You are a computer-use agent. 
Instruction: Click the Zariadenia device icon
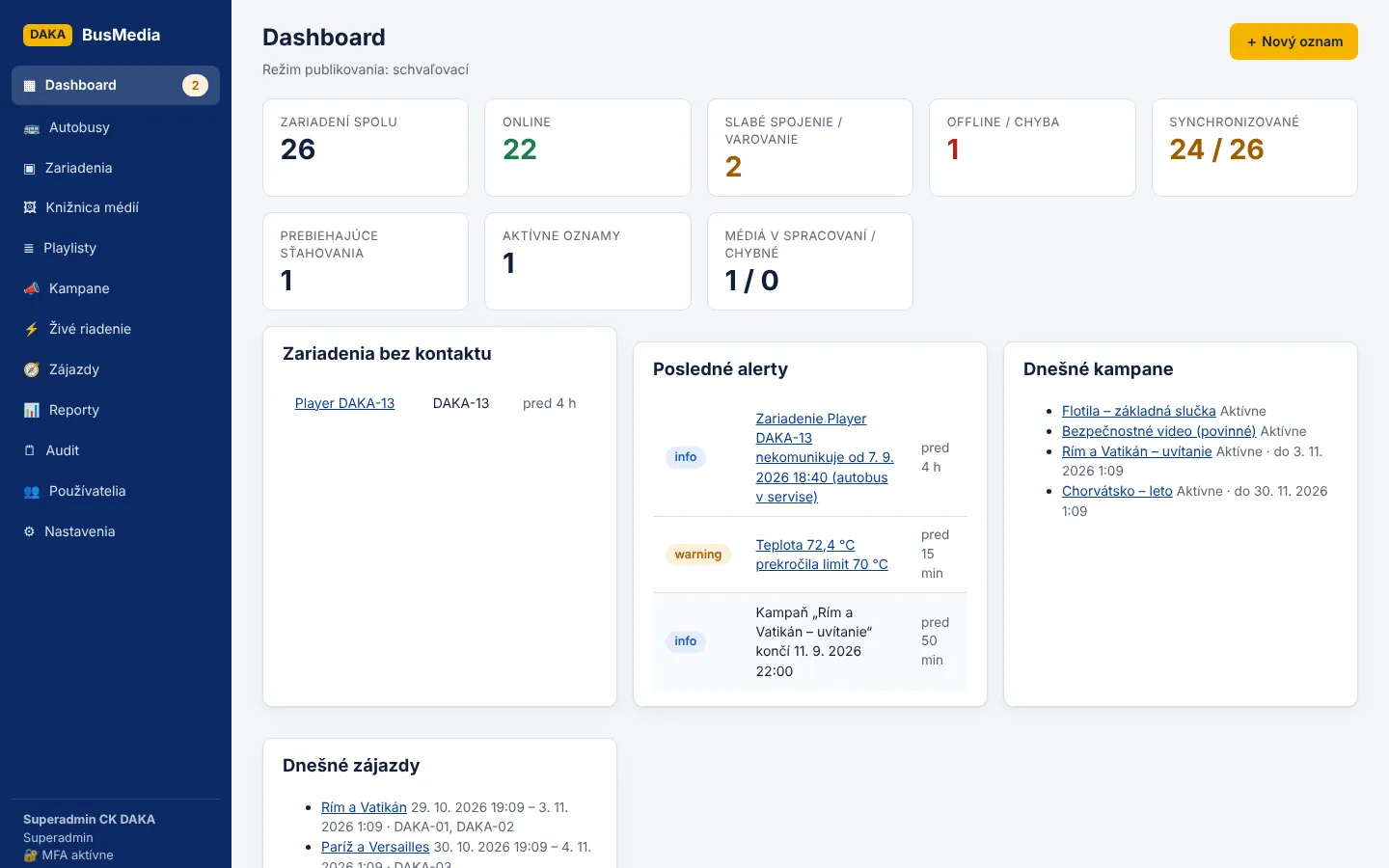29,169
